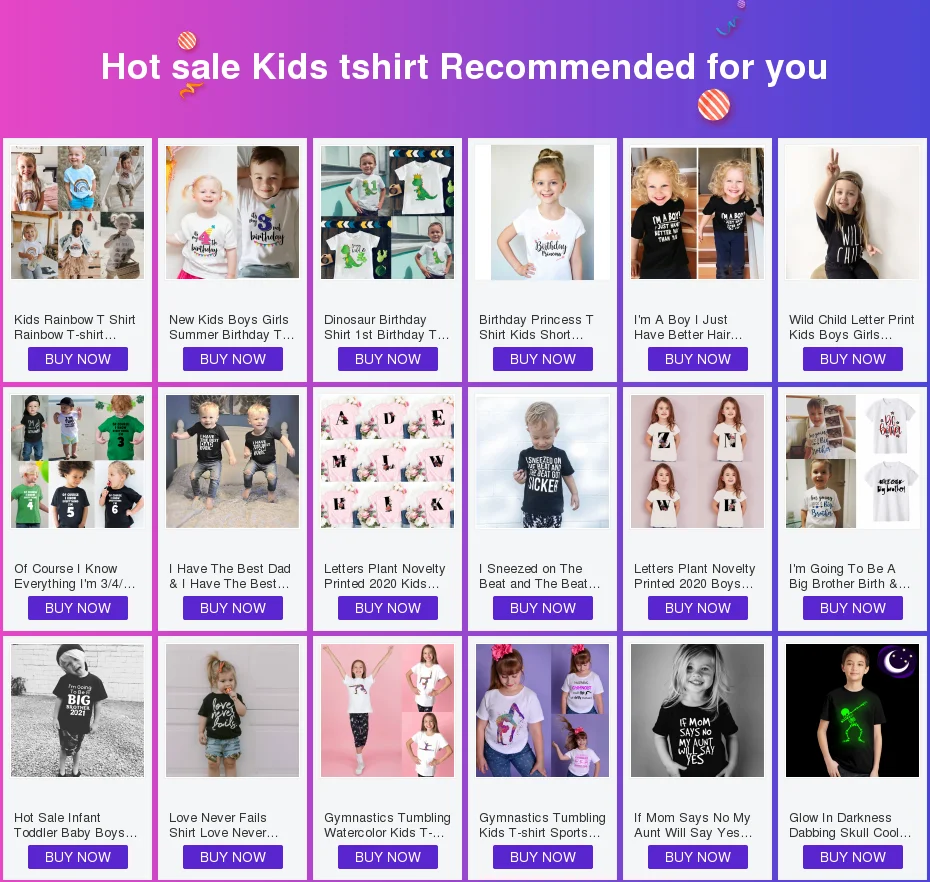Buy the I Have The Best Dad shirt
The width and height of the screenshot is (930, 882).
pos(232,608)
